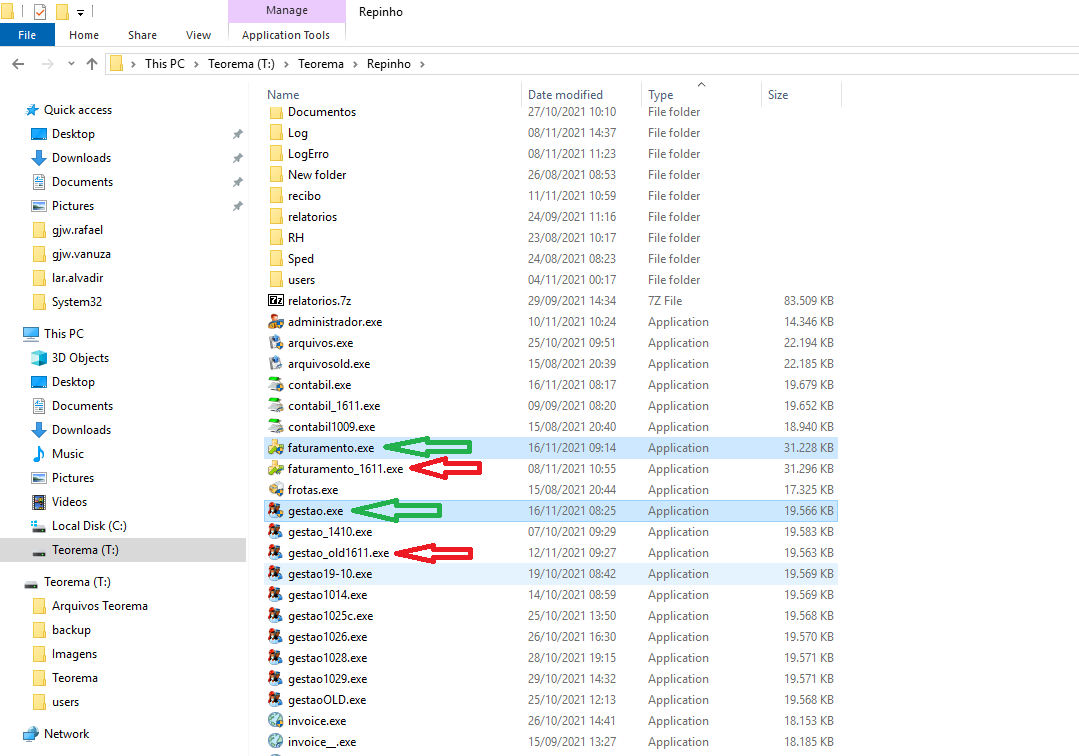The width and height of the screenshot is (1079, 756).
Task: Switch to the Home ribbon tab
Action: (x=83, y=35)
